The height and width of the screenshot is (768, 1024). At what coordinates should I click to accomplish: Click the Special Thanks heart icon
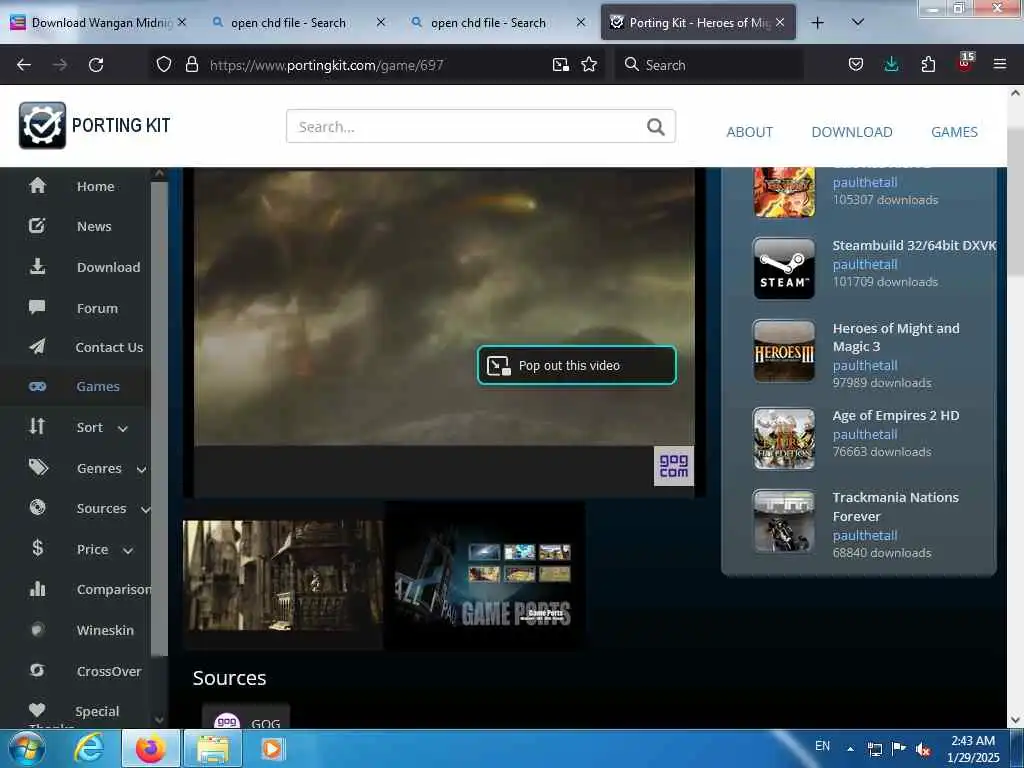(x=37, y=710)
